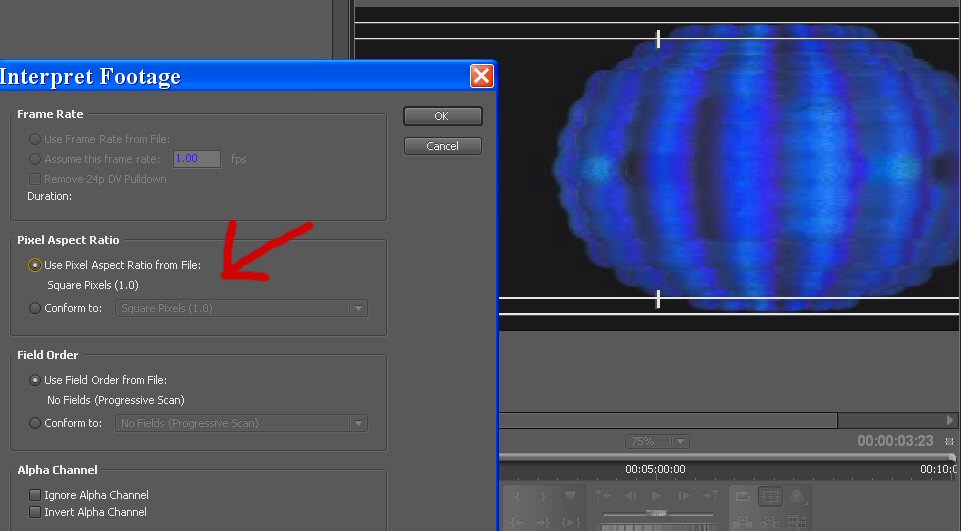
Task: Click right arrow of monitor scrollbar
Action: point(950,420)
